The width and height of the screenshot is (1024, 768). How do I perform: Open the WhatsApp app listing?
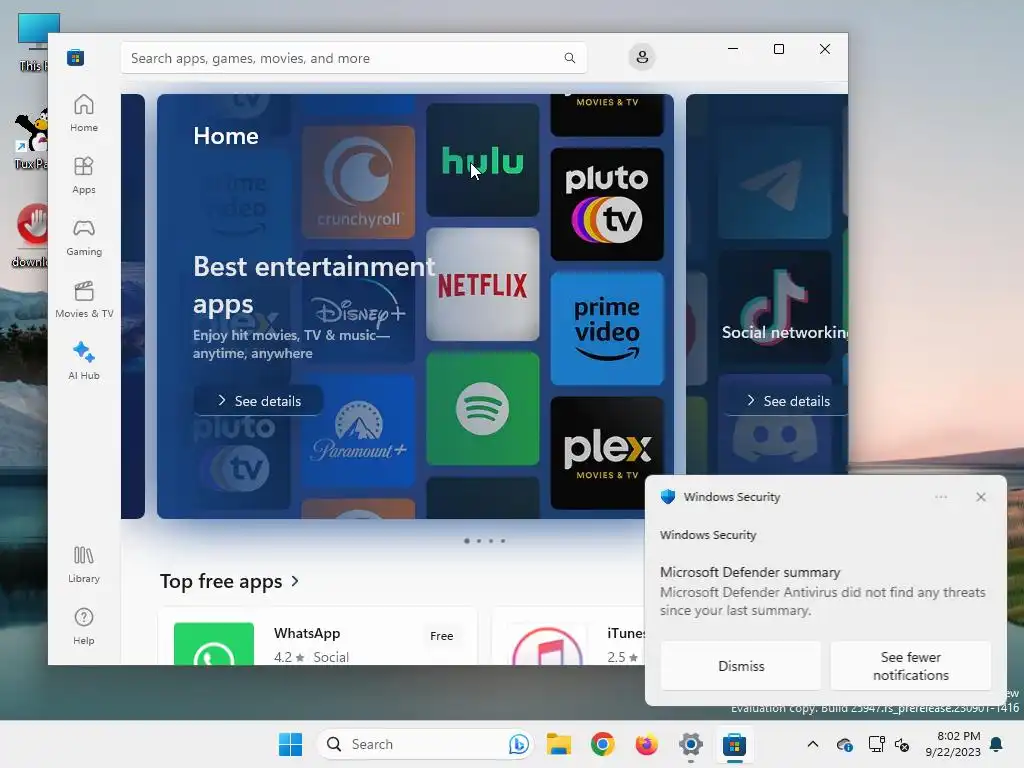click(317, 637)
